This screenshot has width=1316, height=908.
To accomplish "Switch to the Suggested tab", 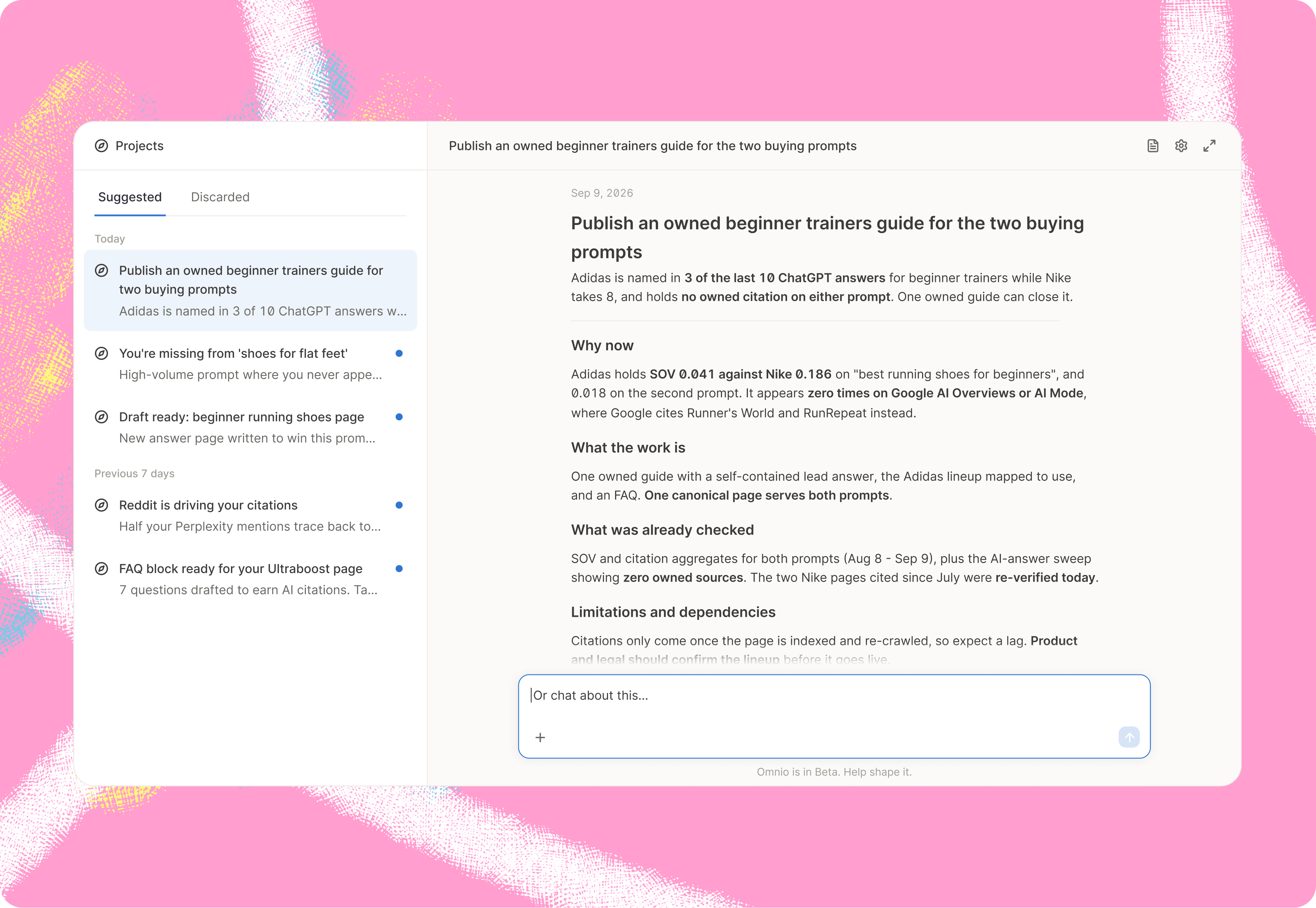I will click(x=130, y=197).
